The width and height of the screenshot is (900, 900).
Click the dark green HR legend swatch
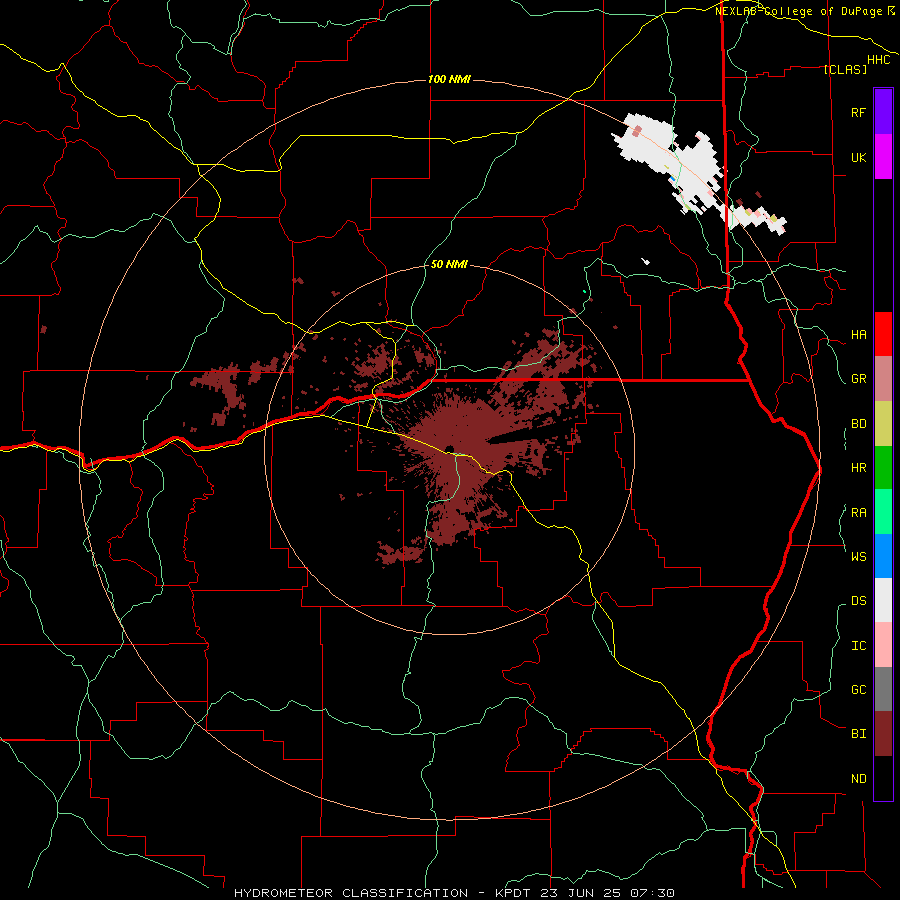(883, 467)
